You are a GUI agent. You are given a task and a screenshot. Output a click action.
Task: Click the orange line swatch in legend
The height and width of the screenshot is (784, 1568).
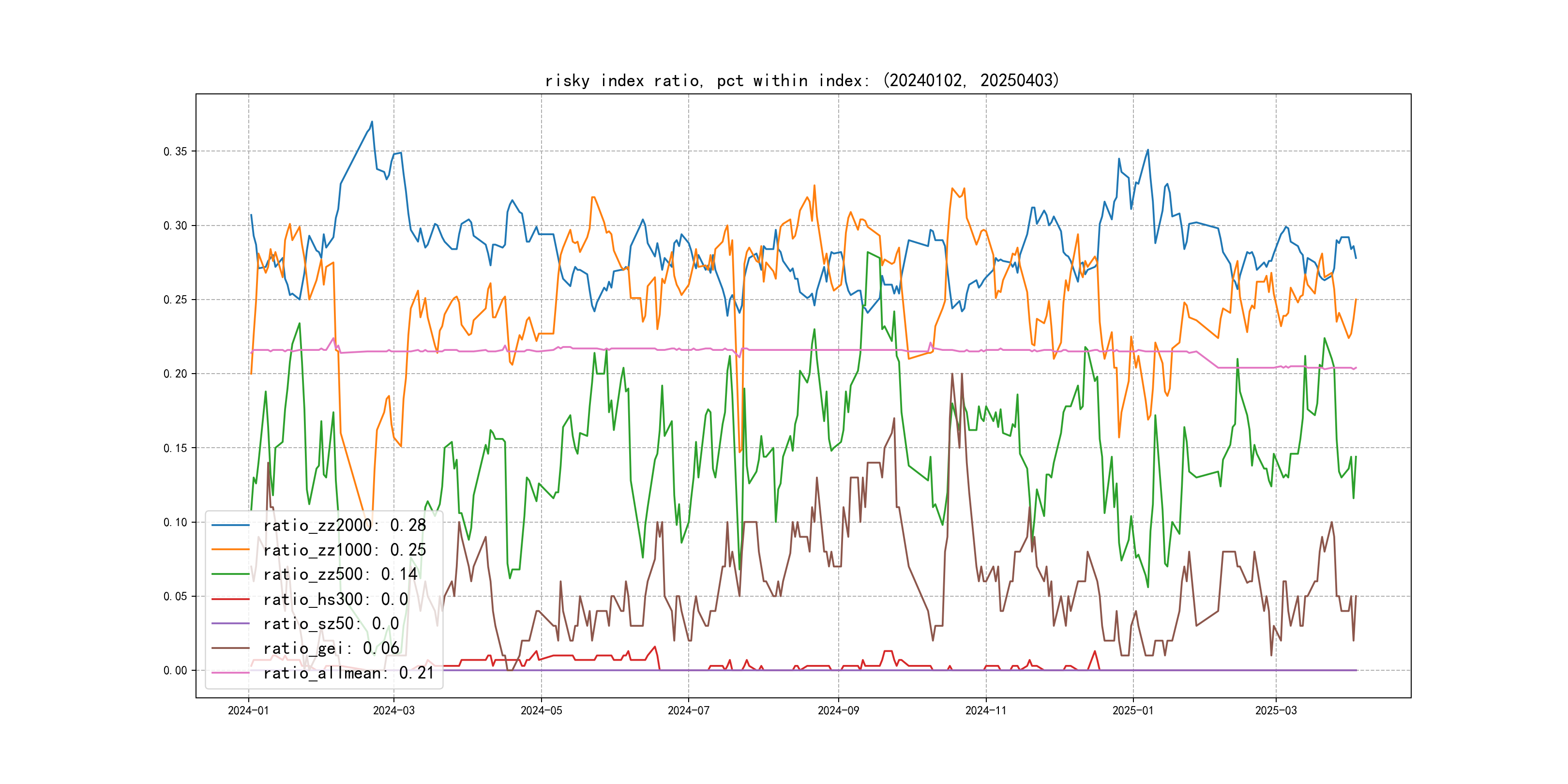pos(230,550)
